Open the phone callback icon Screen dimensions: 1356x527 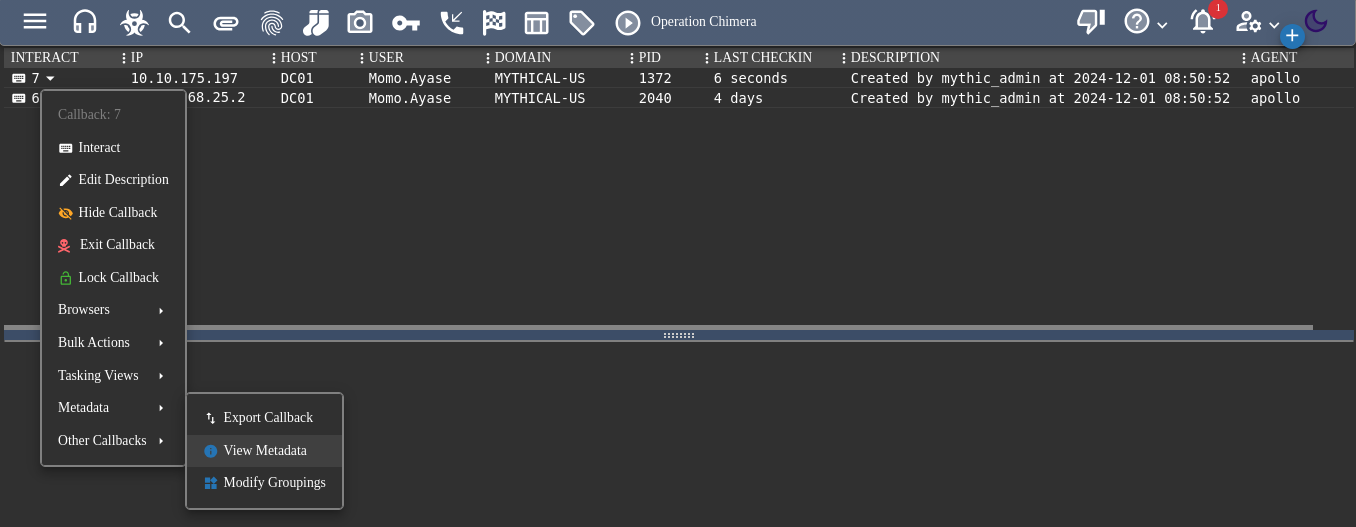click(x=451, y=22)
